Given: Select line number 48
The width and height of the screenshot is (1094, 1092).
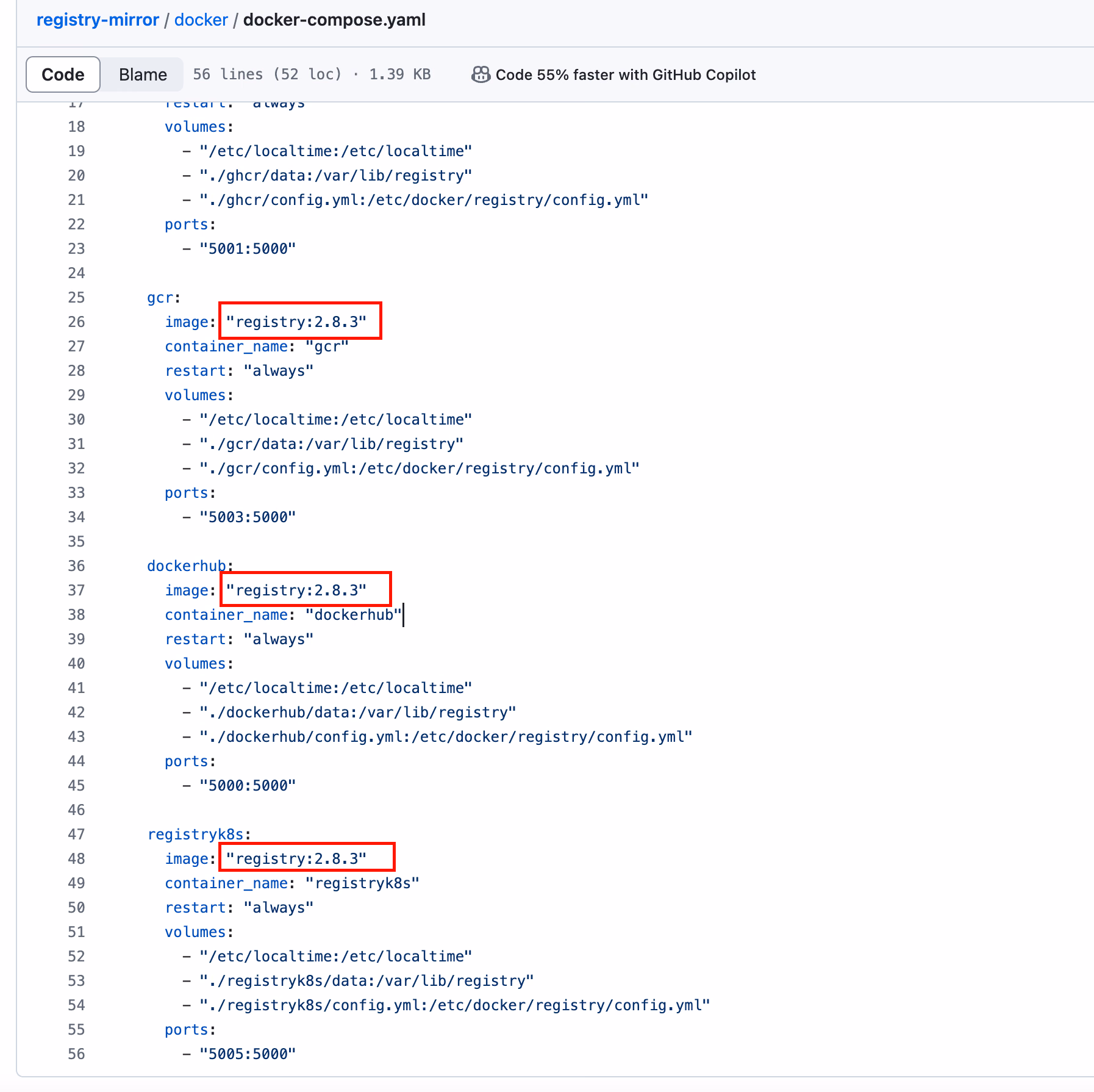Looking at the screenshot, I should click(x=76, y=859).
